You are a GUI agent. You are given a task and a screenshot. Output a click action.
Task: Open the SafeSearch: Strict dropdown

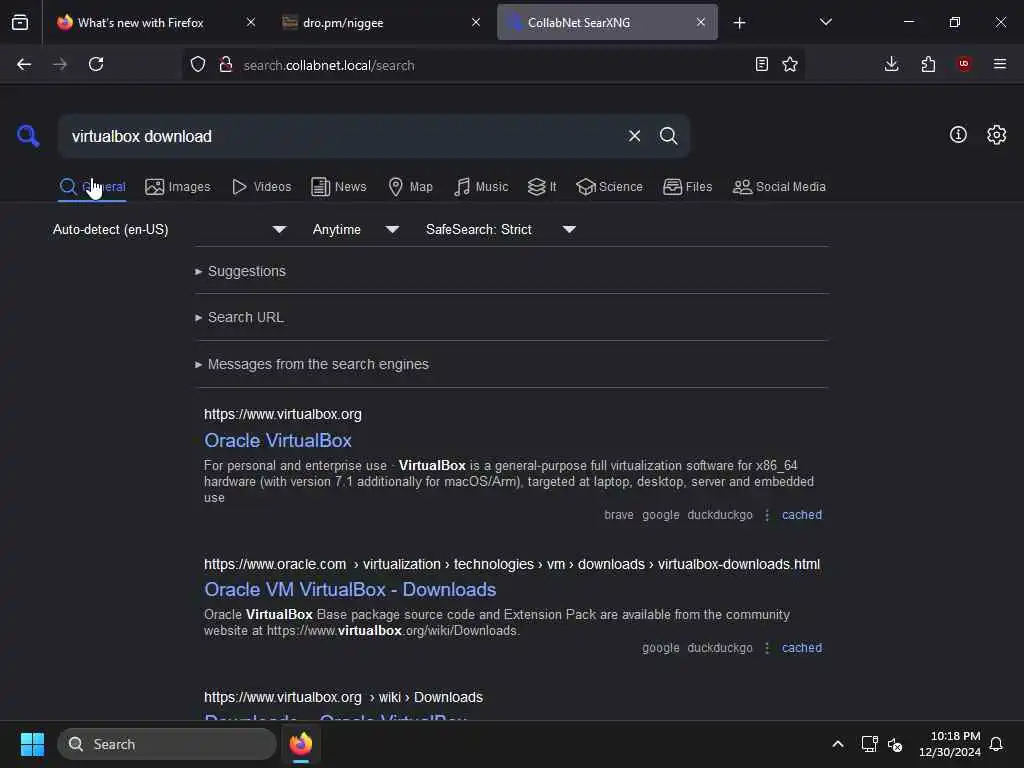click(x=500, y=229)
